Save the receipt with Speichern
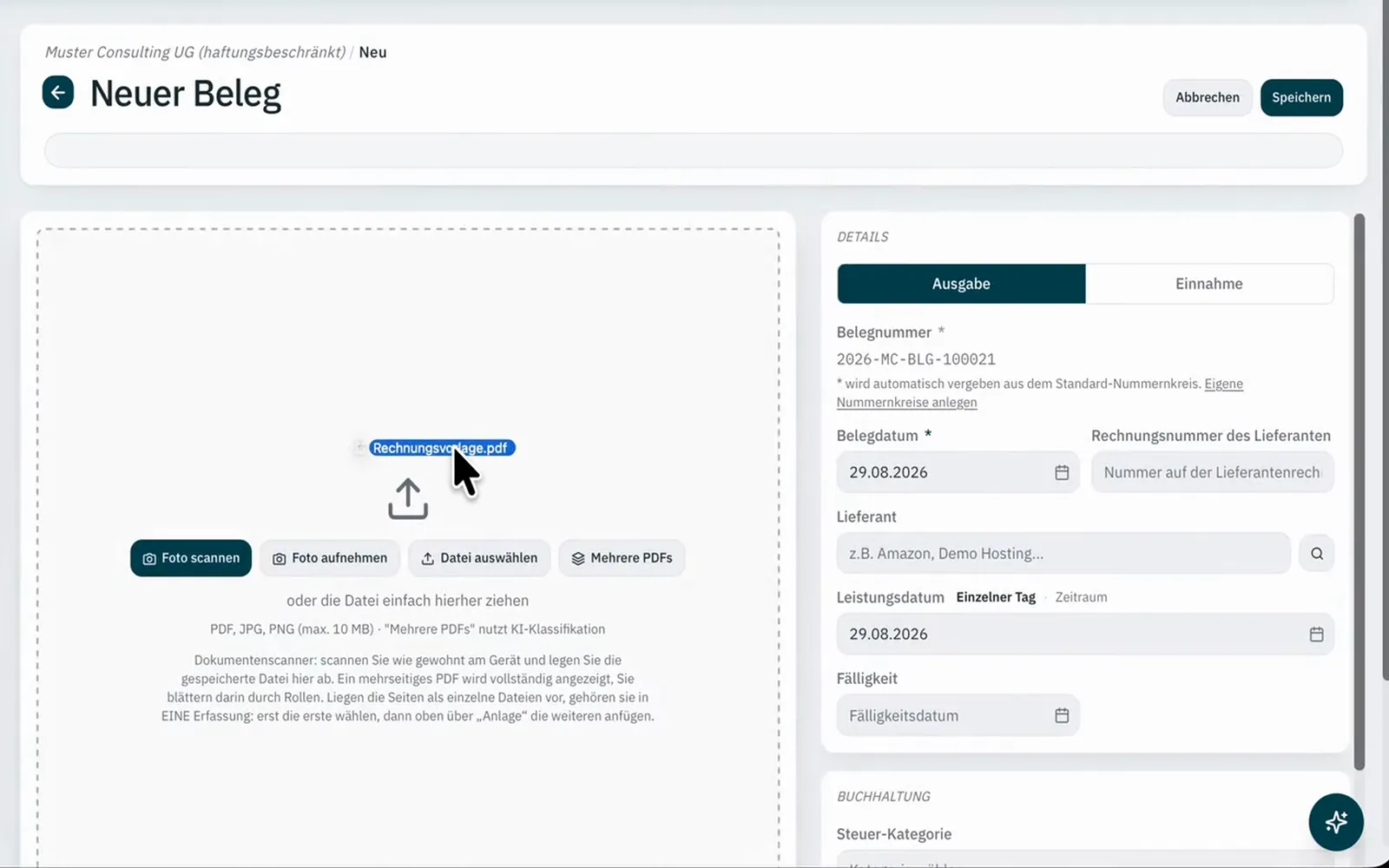Viewport: 1389px width, 868px height. pyautogui.click(x=1301, y=97)
